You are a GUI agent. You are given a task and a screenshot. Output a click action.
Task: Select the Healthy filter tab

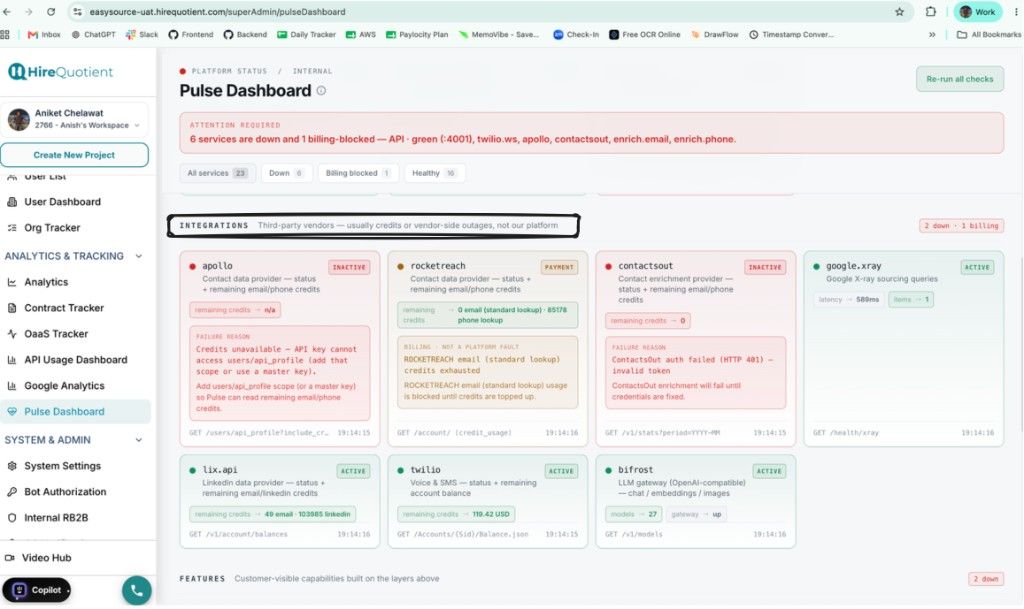(x=434, y=173)
